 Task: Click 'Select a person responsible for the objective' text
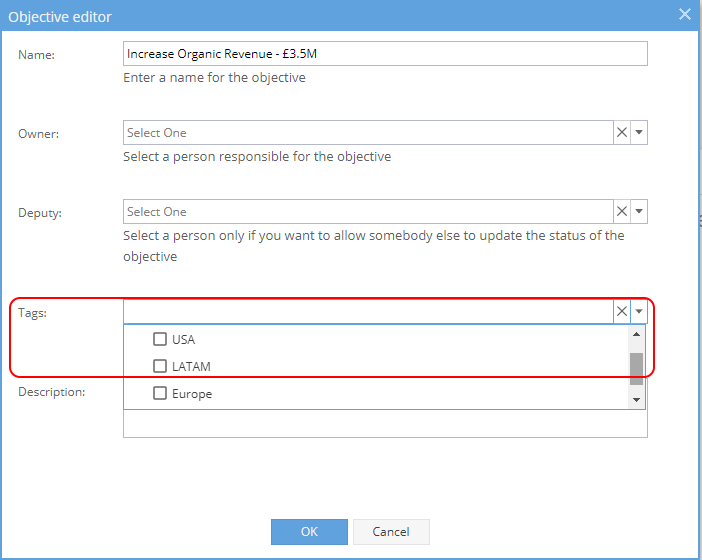click(x=257, y=157)
